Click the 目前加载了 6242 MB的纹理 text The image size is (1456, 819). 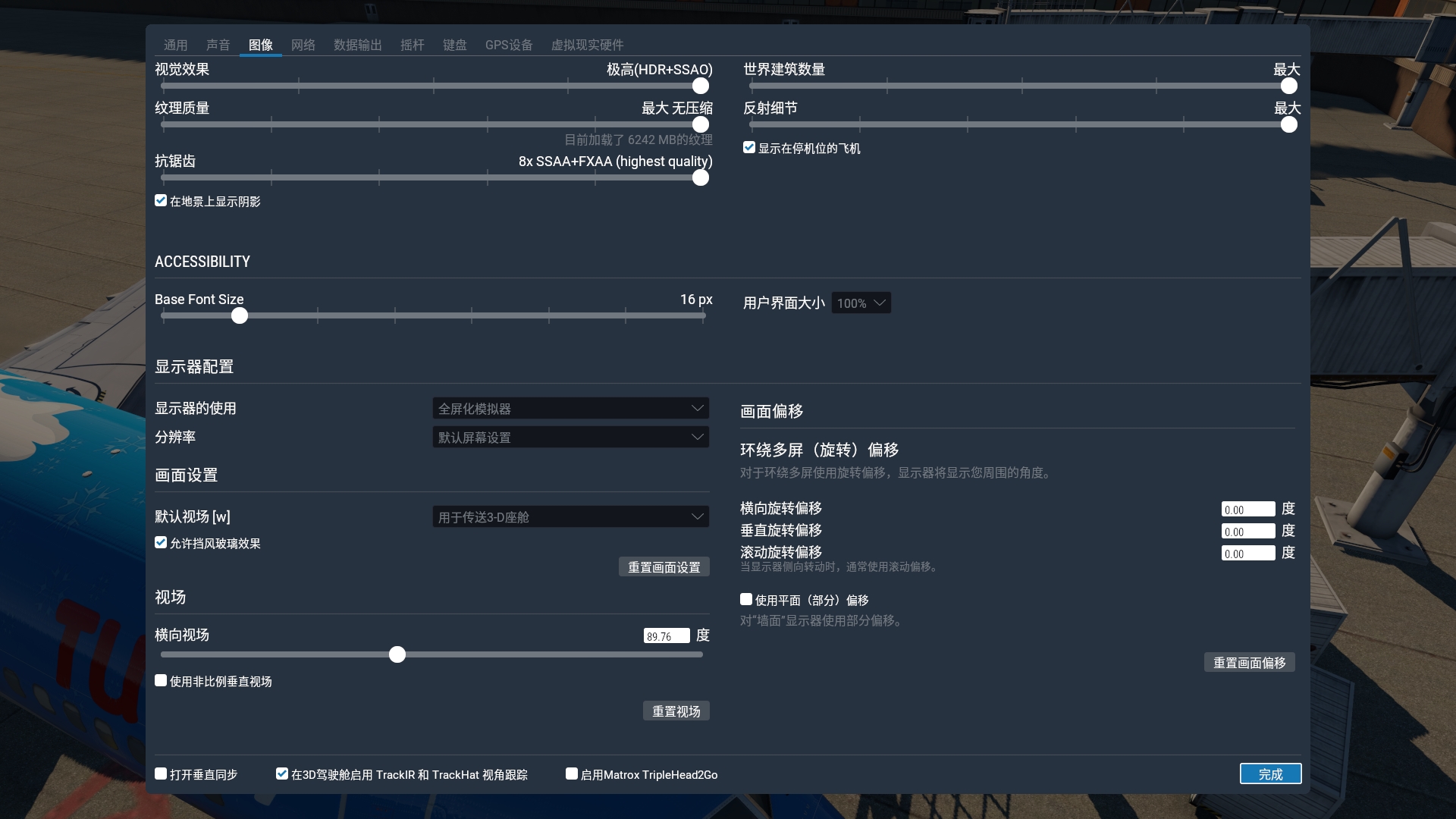pos(639,140)
